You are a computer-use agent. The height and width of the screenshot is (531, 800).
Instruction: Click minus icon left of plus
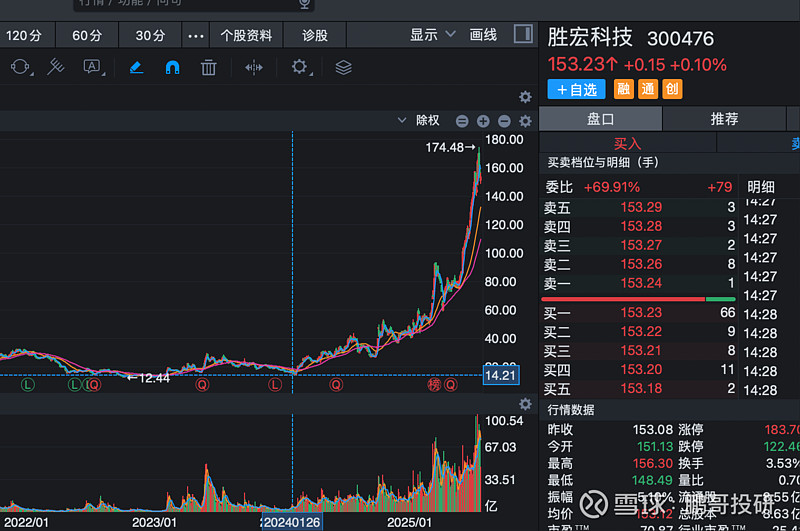[462, 121]
